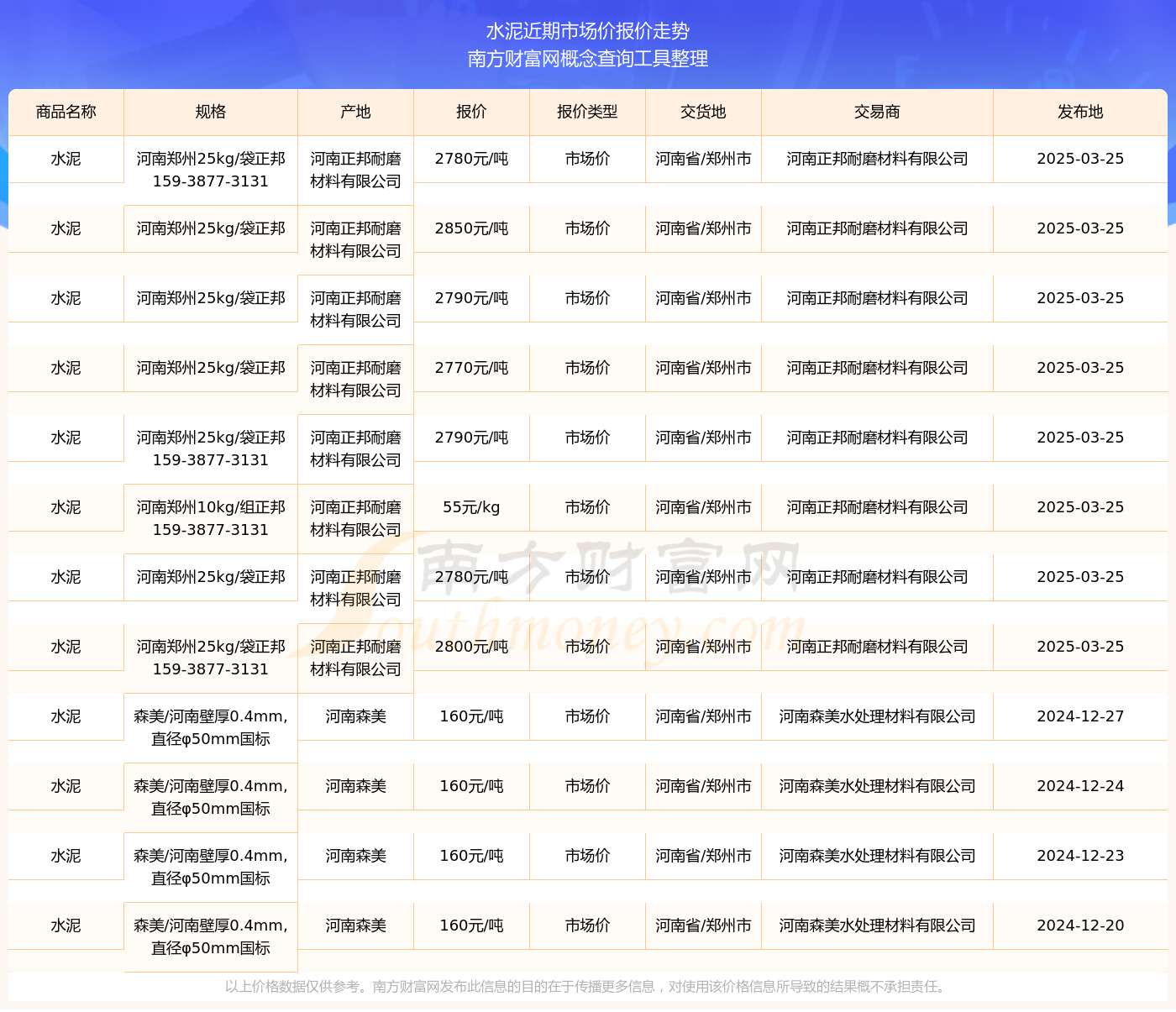Viewport: 1176px width, 1012px height.
Task: Click 市场价 in the 55元/kg row
Action: coord(587,507)
